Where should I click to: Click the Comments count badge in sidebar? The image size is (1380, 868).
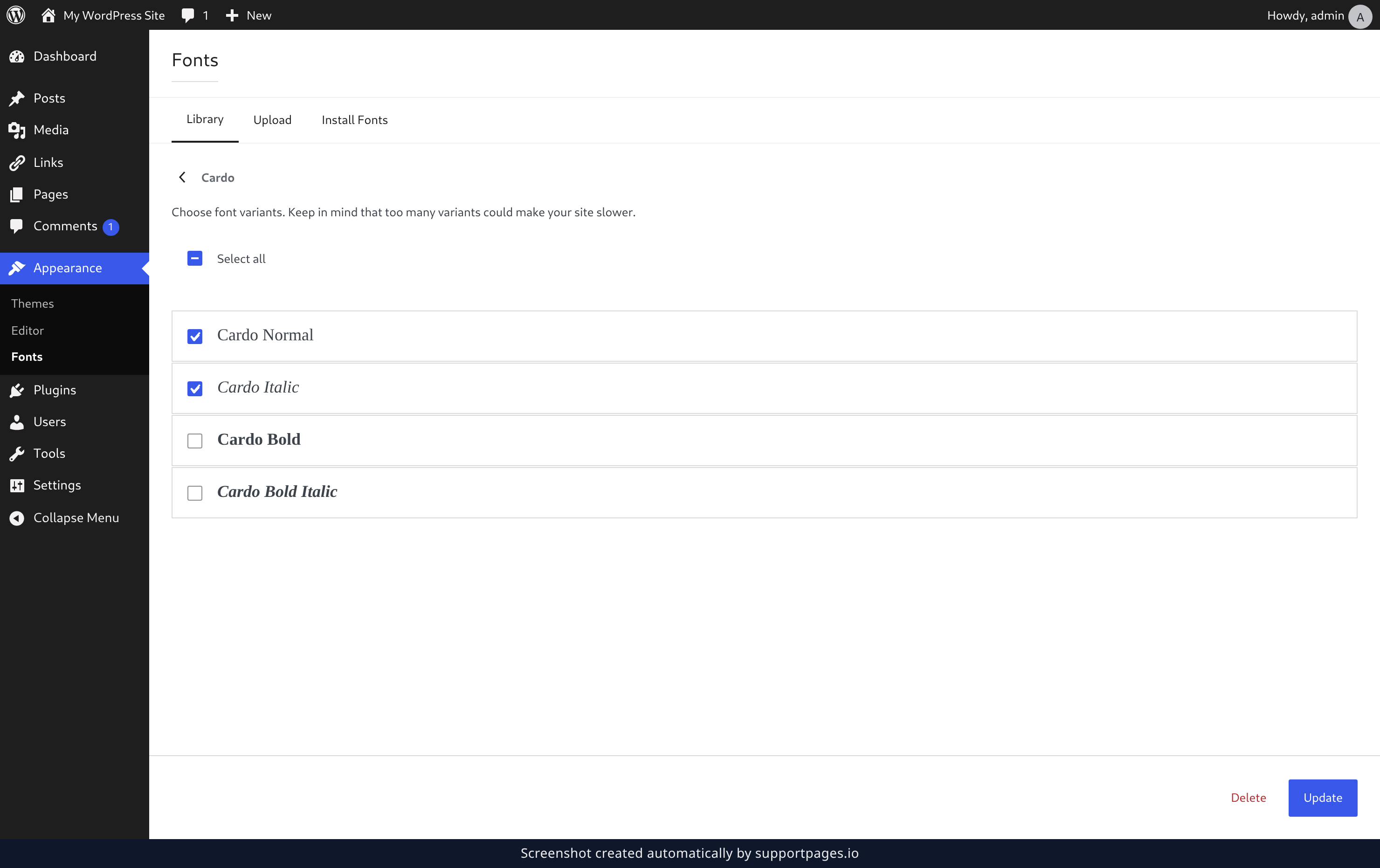tap(110, 227)
